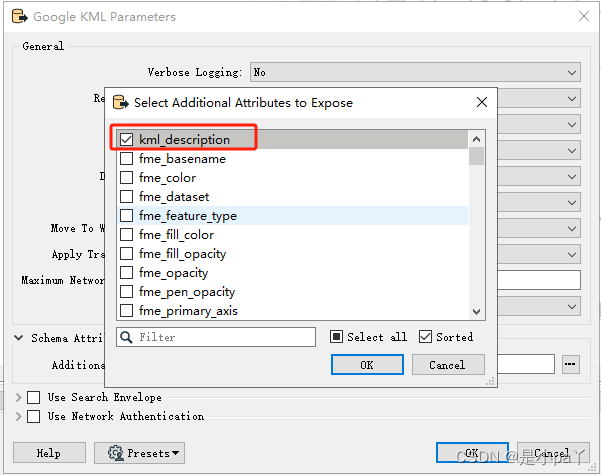This screenshot has width=601, height=475.
Task: Check the fme_color attribute checkbox
Action: pos(126,178)
